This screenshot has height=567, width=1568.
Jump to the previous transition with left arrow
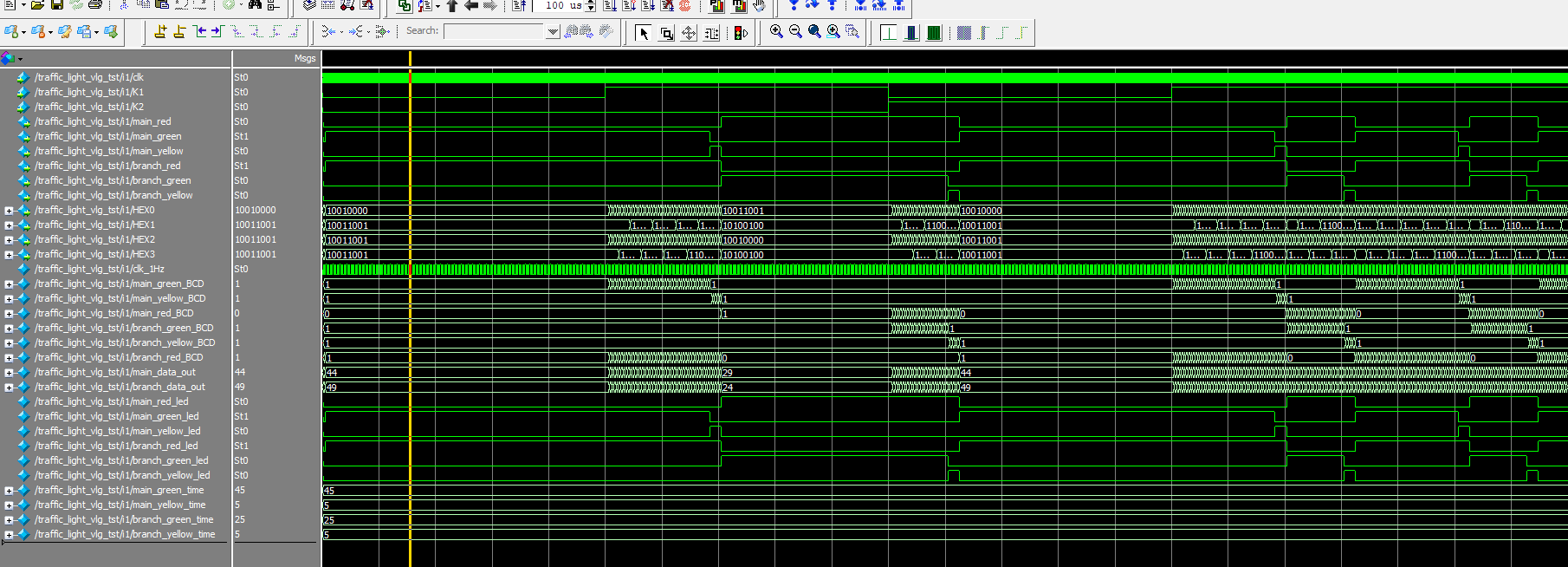(x=199, y=32)
